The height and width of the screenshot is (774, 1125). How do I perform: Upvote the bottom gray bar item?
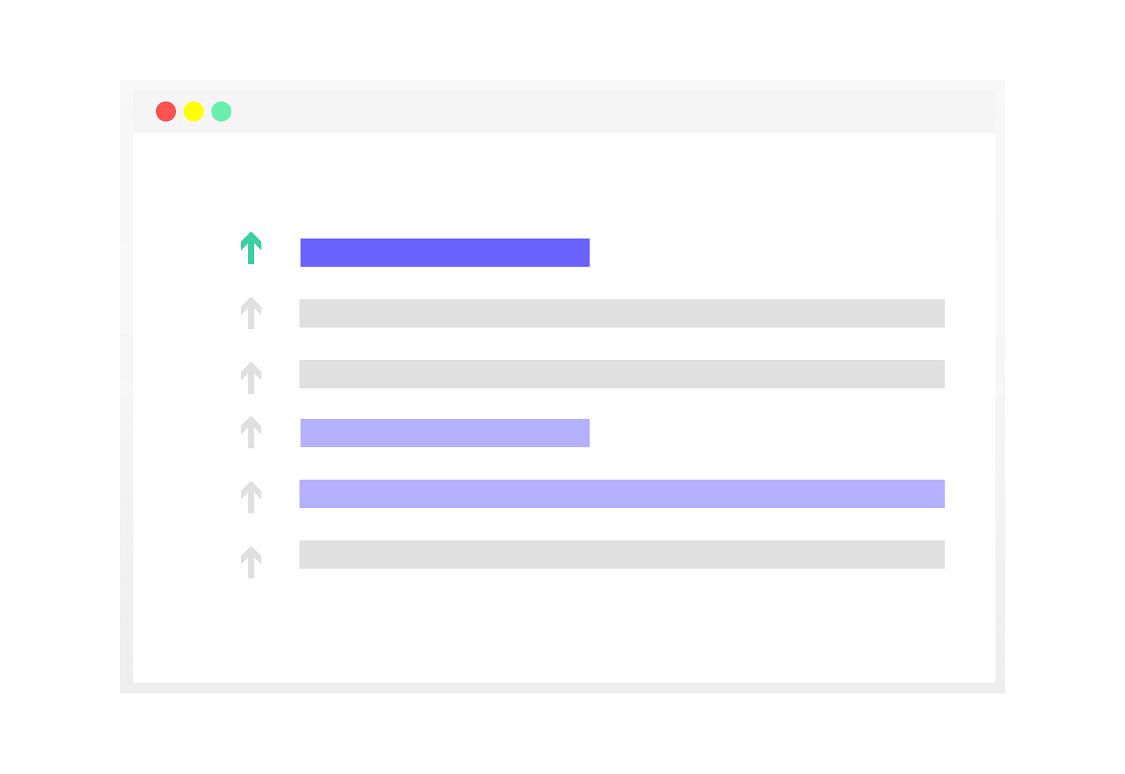pyautogui.click(x=251, y=562)
